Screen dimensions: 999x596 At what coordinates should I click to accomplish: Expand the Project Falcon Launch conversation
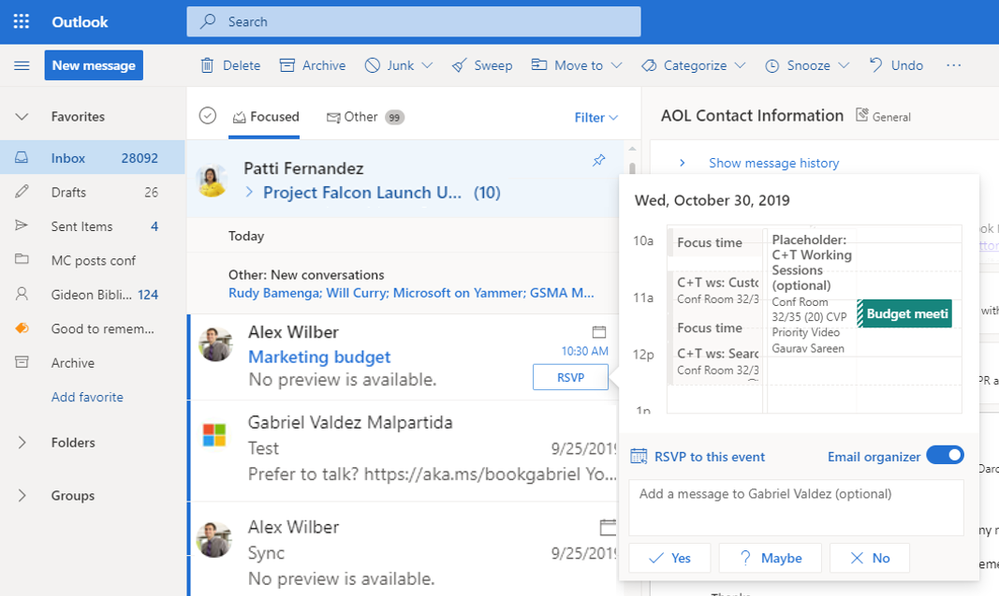tap(249, 192)
